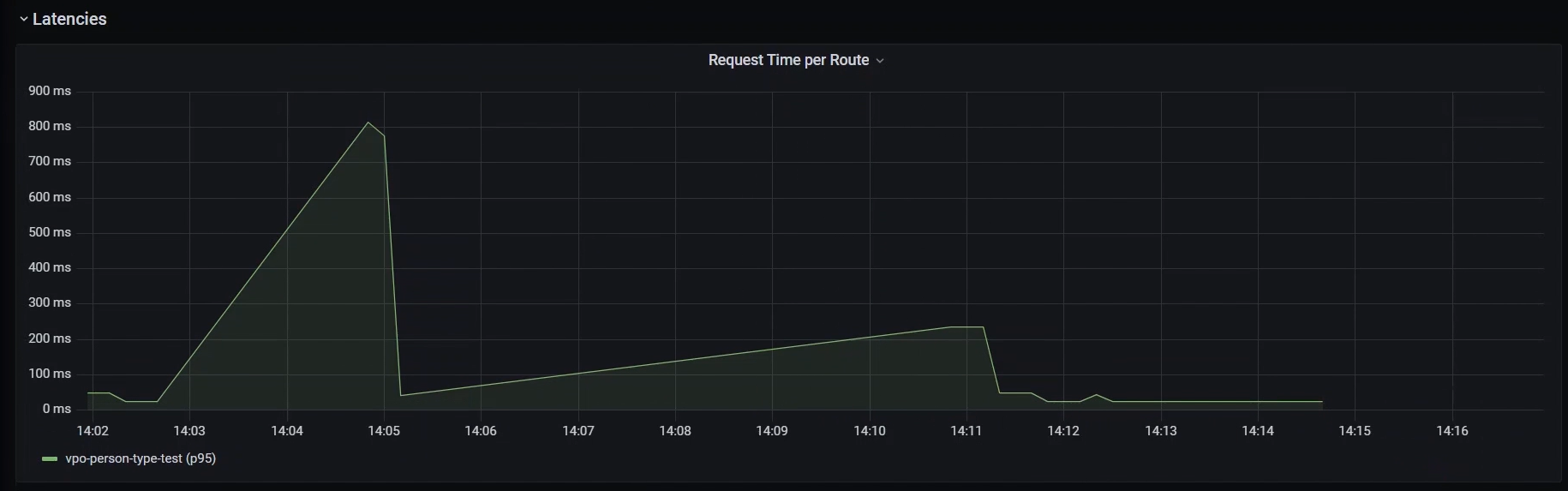The image size is (1568, 491).
Task: Click the latency peak near 800 ms
Action: point(368,123)
